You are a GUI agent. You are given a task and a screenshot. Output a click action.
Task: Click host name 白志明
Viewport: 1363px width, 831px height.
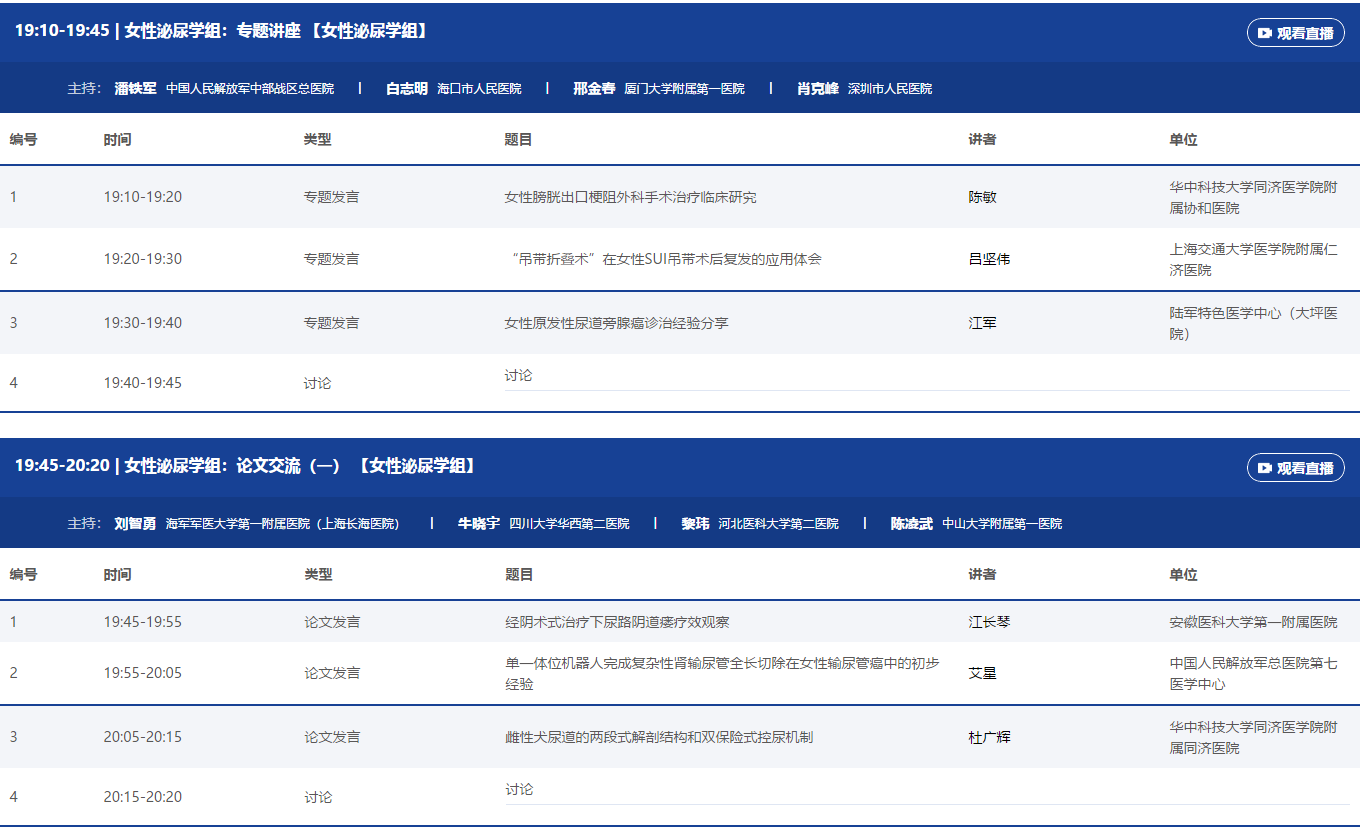coord(407,89)
